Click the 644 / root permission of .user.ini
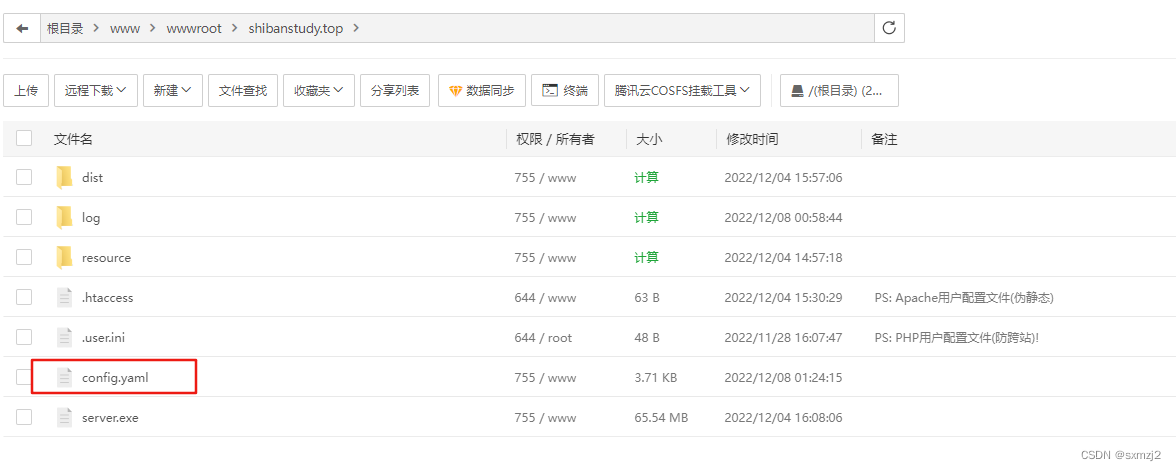Viewport: 1176px width, 471px height. pos(543,338)
